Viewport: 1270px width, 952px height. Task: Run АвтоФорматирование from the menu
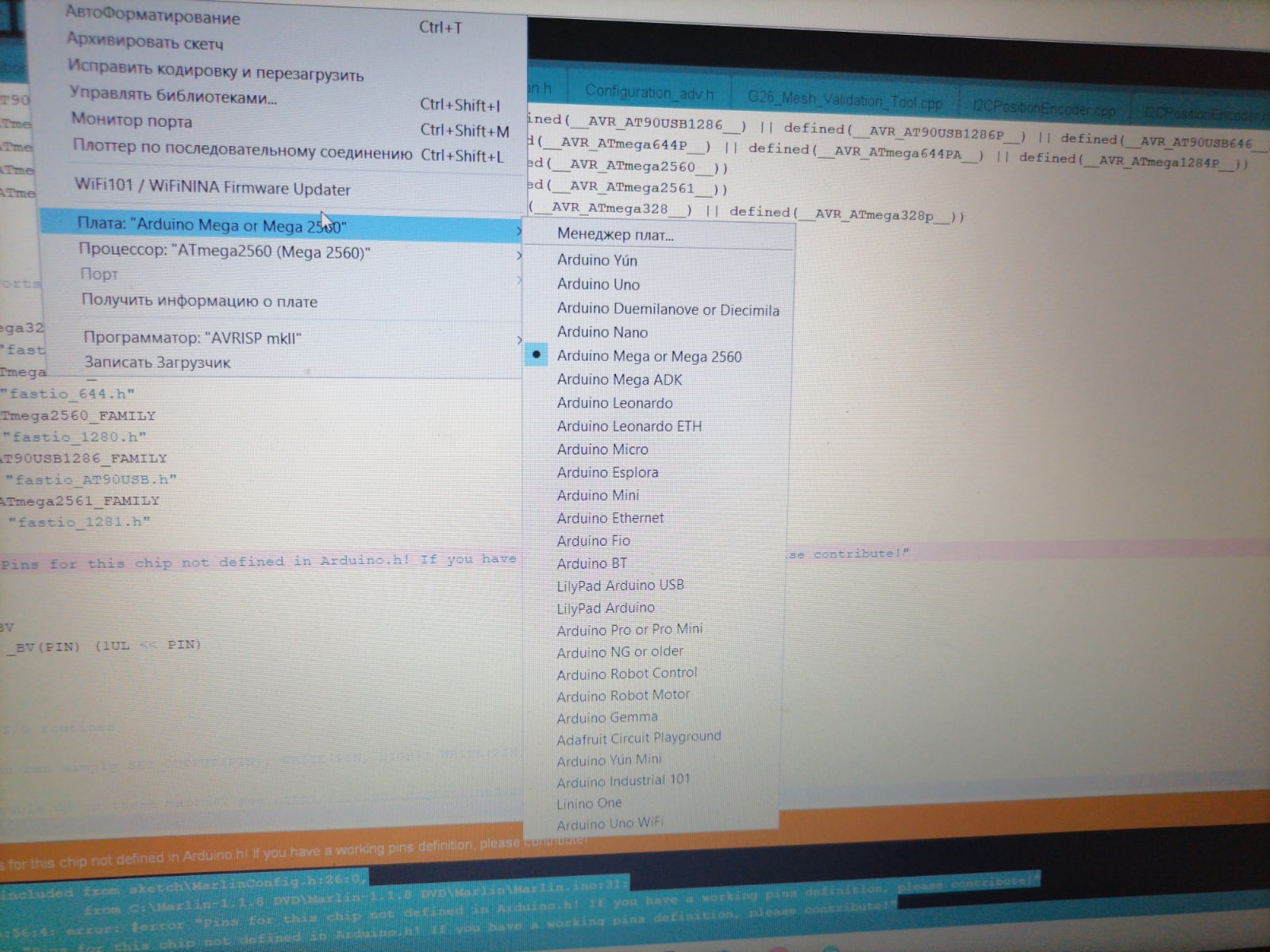coord(152,15)
